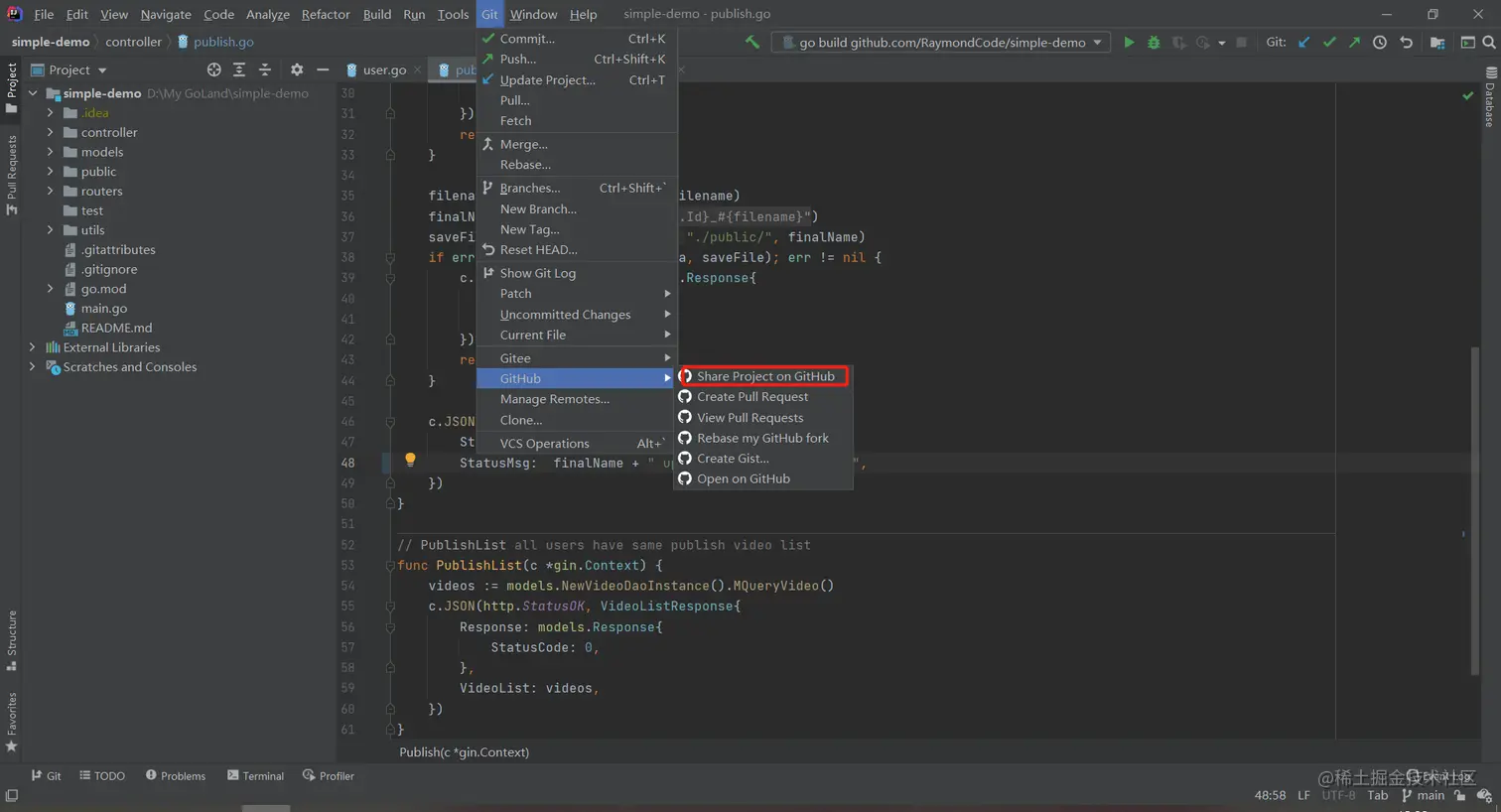Expand the public folder
The width and height of the screenshot is (1501, 812).
[50, 171]
